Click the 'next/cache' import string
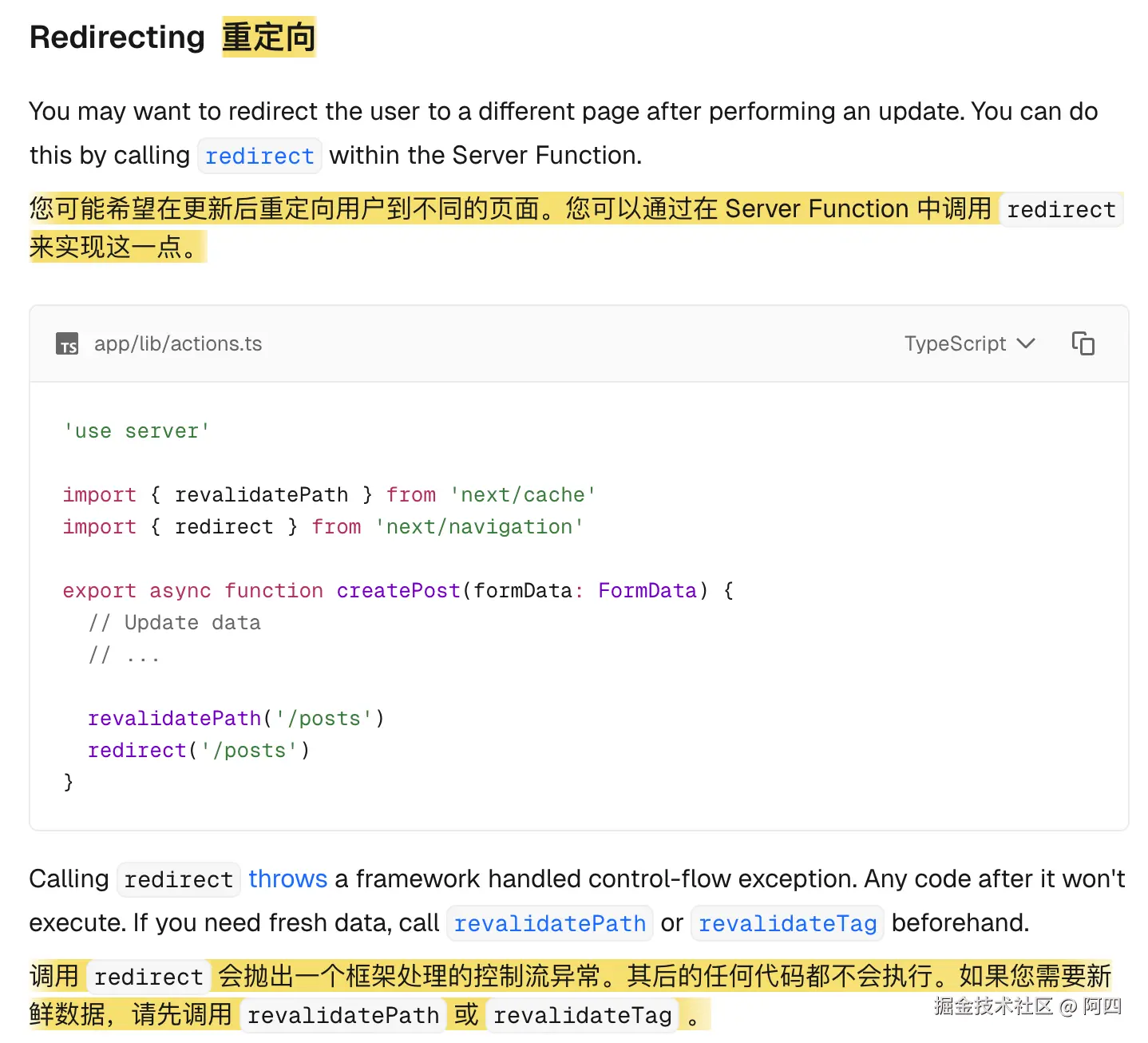Screen dimensions: 1148x1043 (x=523, y=495)
